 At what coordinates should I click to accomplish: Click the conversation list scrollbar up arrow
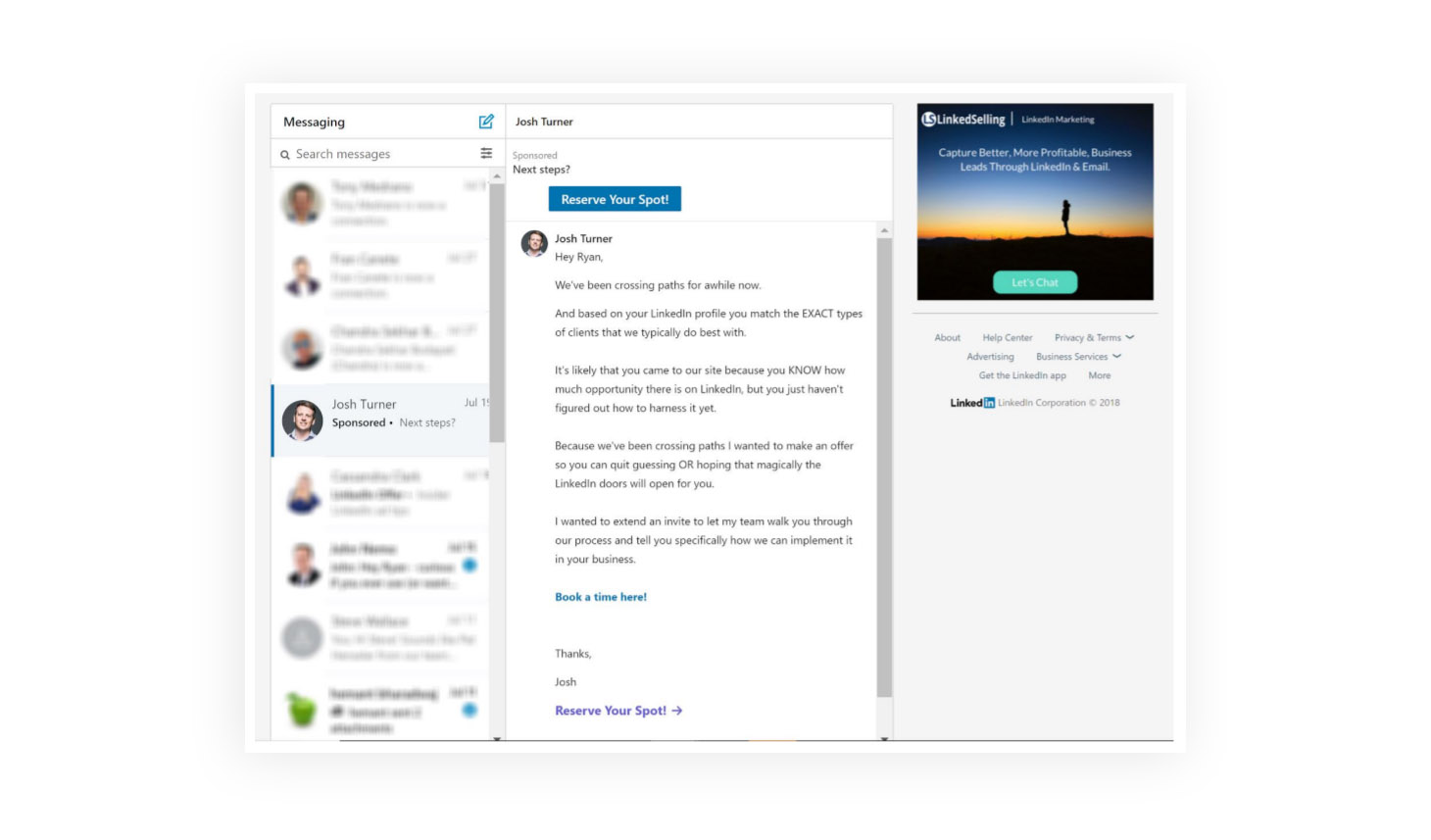point(497,175)
